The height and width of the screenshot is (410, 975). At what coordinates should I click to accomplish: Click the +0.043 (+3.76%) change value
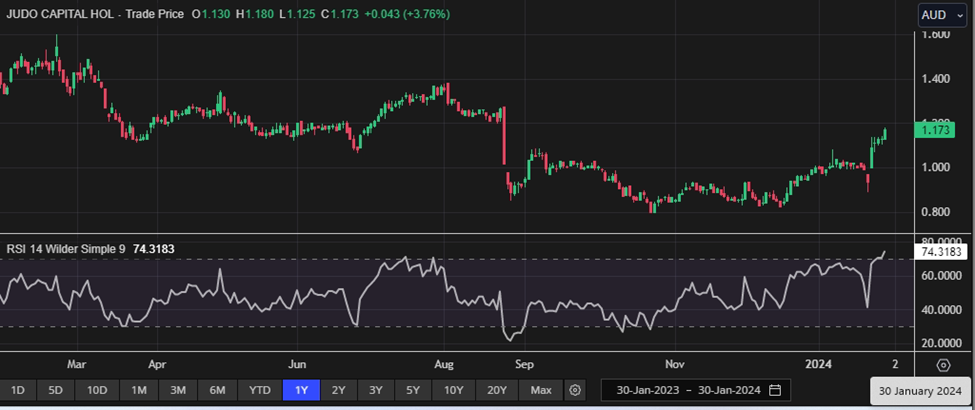pyautogui.click(x=407, y=14)
